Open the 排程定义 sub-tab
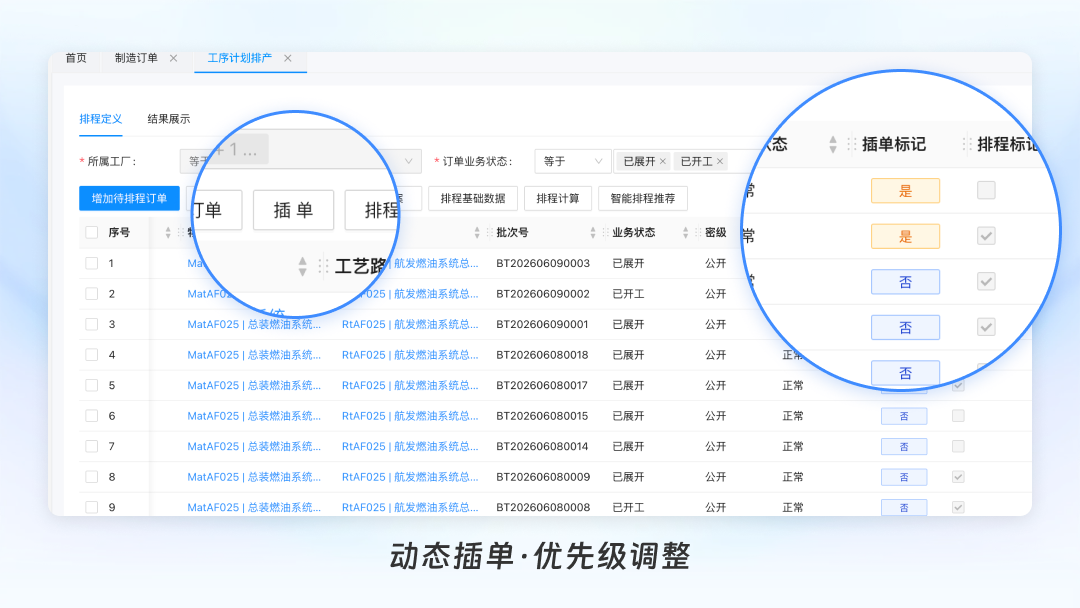 tap(101, 119)
